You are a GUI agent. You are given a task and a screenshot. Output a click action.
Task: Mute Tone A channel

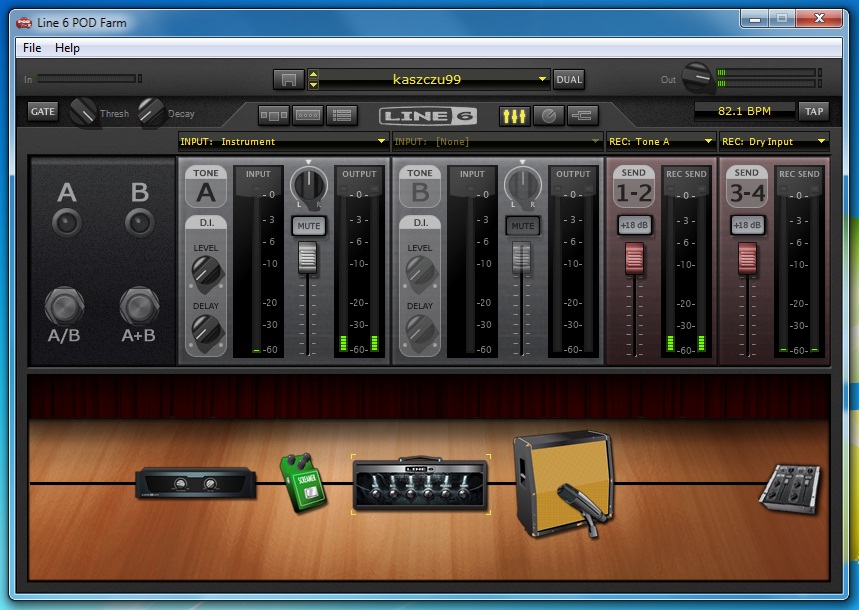tap(308, 226)
